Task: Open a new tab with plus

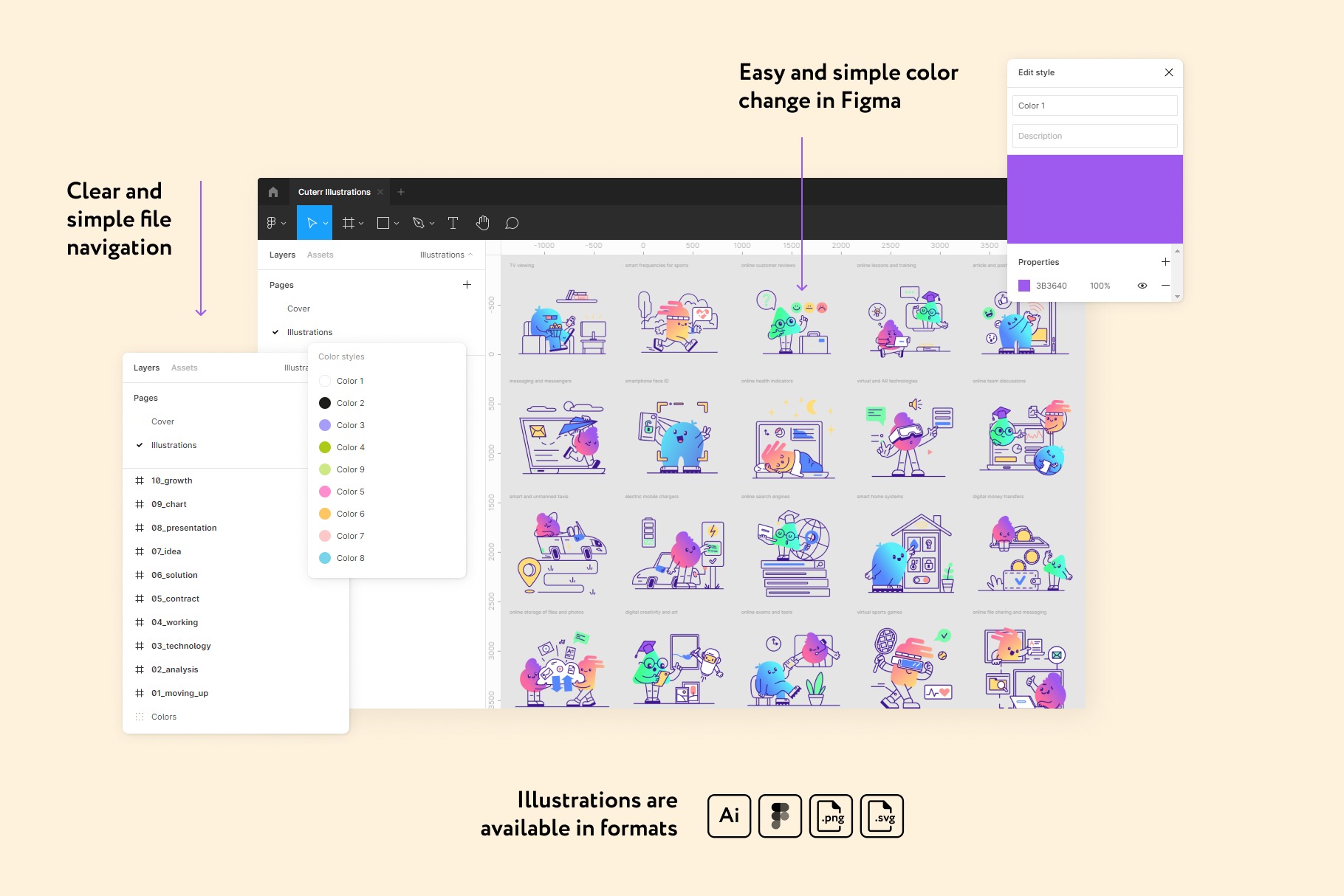Action: pos(401,192)
